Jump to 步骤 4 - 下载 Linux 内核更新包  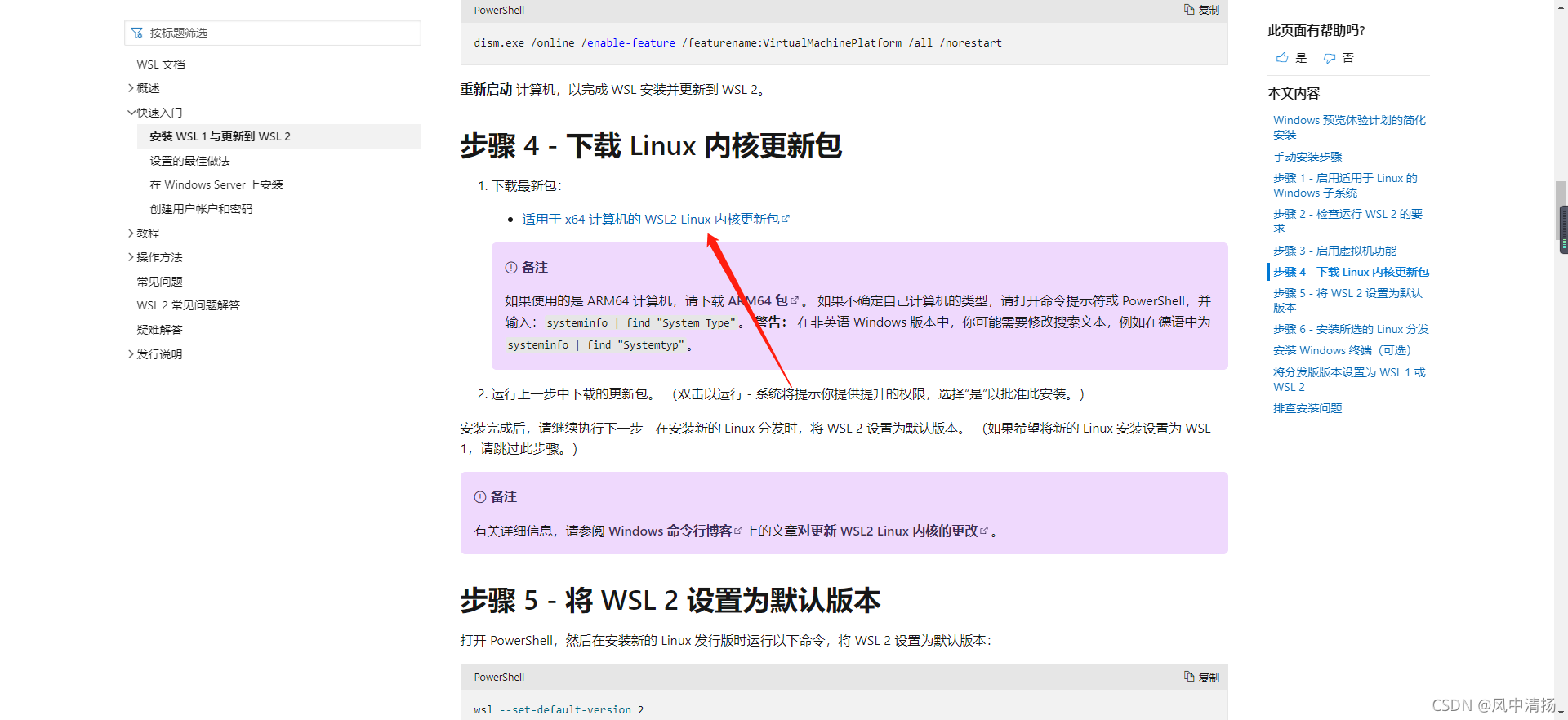pos(1351,272)
